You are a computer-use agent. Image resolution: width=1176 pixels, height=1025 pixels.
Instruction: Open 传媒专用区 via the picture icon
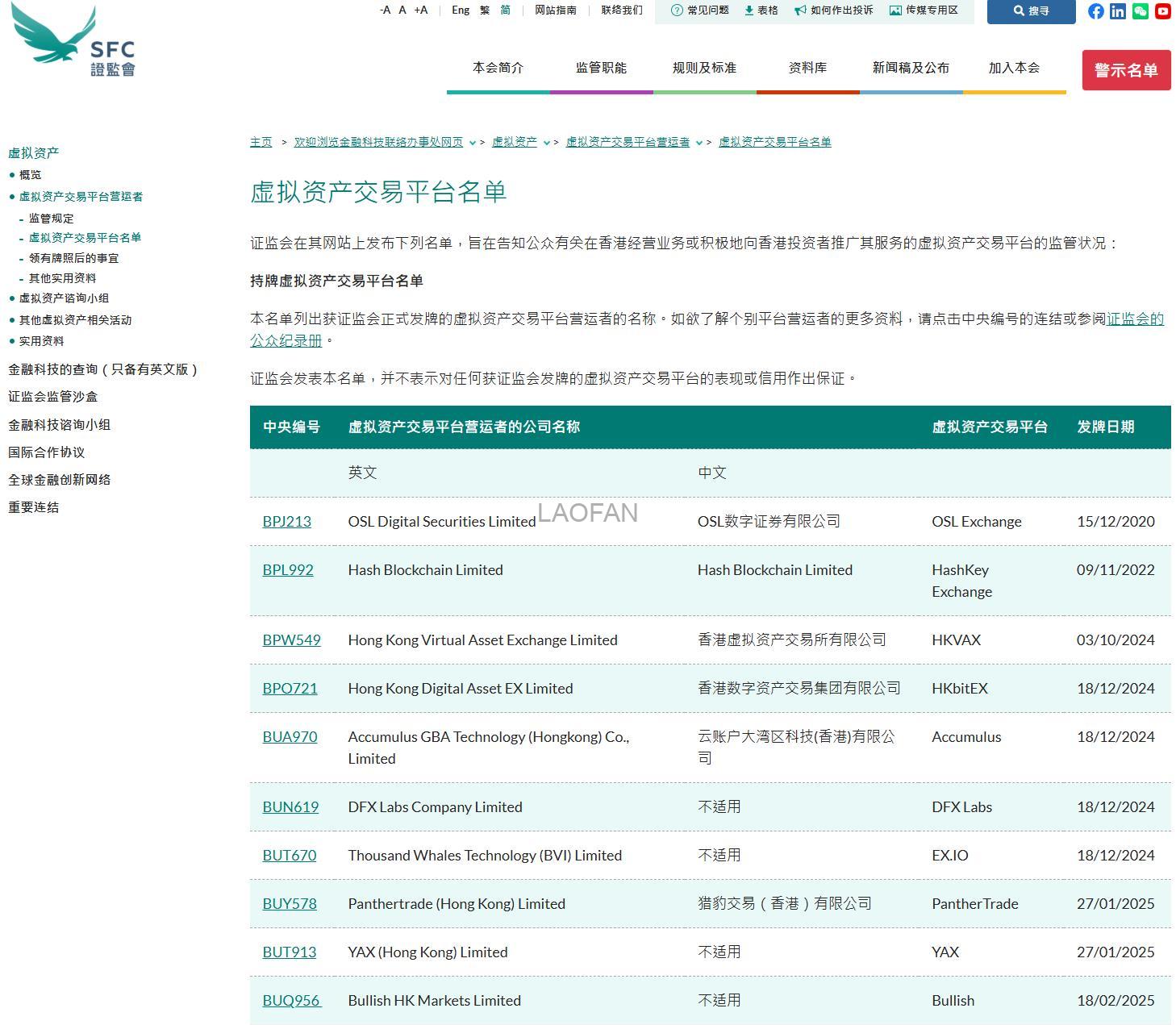point(895,10)
